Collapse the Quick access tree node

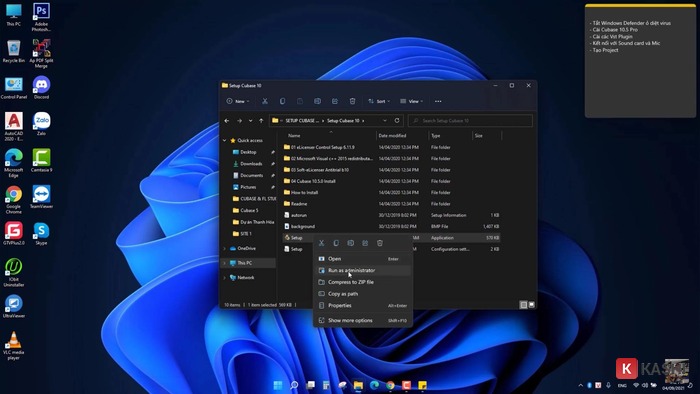click(225, 141)
